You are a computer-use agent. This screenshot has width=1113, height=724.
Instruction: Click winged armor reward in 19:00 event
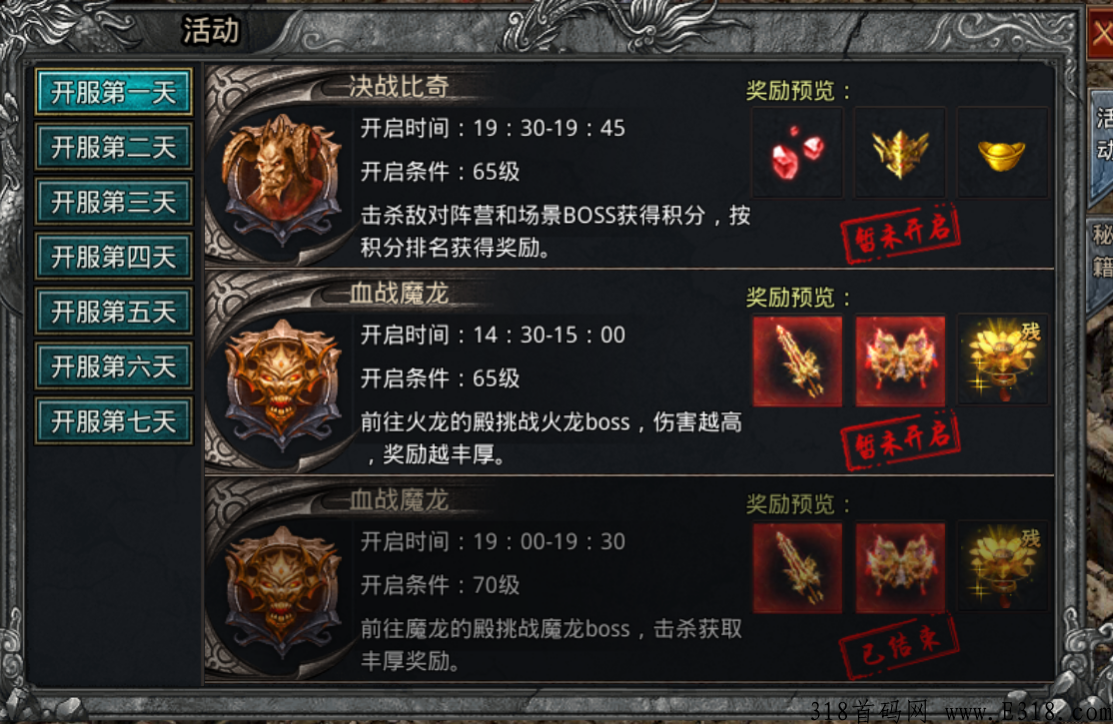pyautogui.click(x=899, y=569)
